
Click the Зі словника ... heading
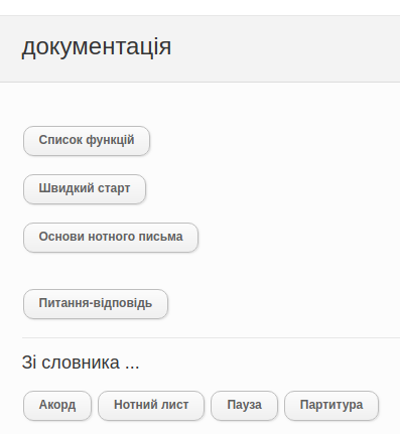click(80, 362)
